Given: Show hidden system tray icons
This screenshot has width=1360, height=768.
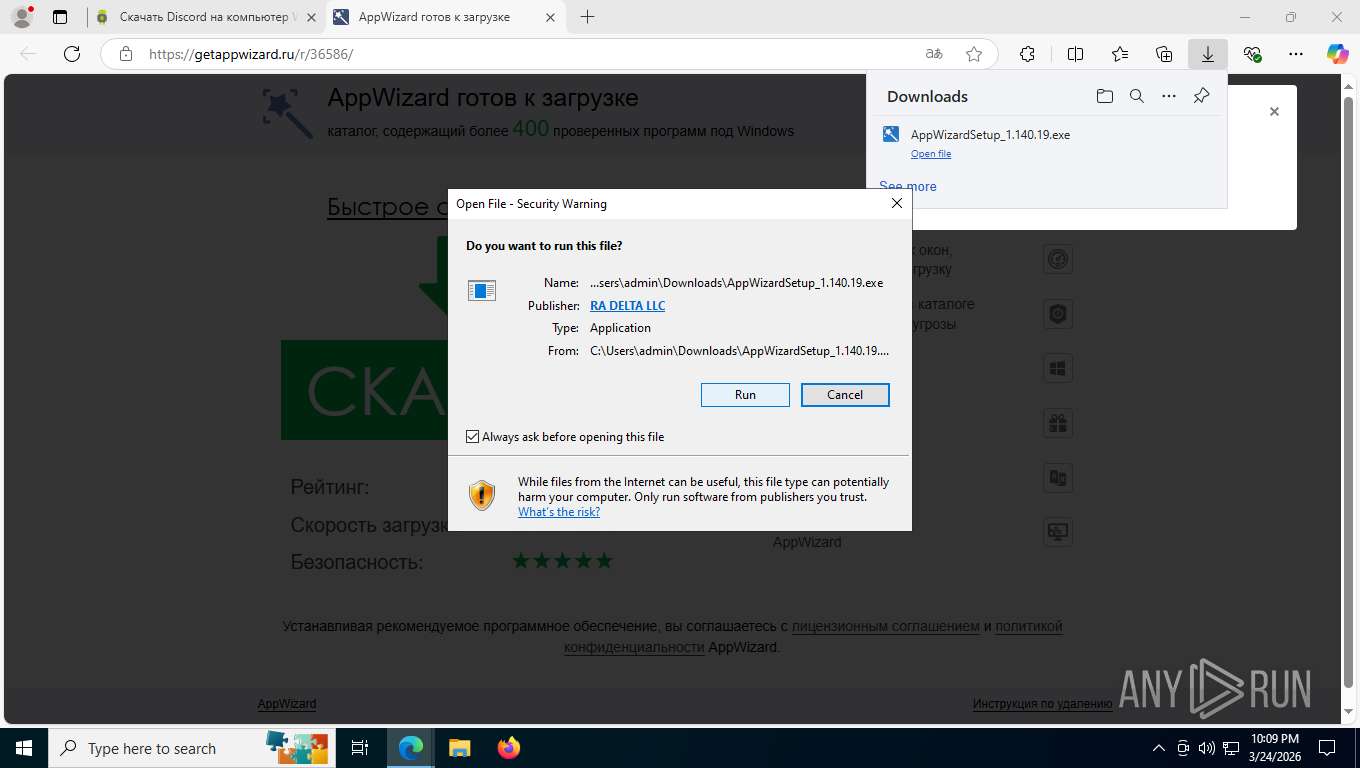Looking at the screenshot, I should [x=1159, y=748].
